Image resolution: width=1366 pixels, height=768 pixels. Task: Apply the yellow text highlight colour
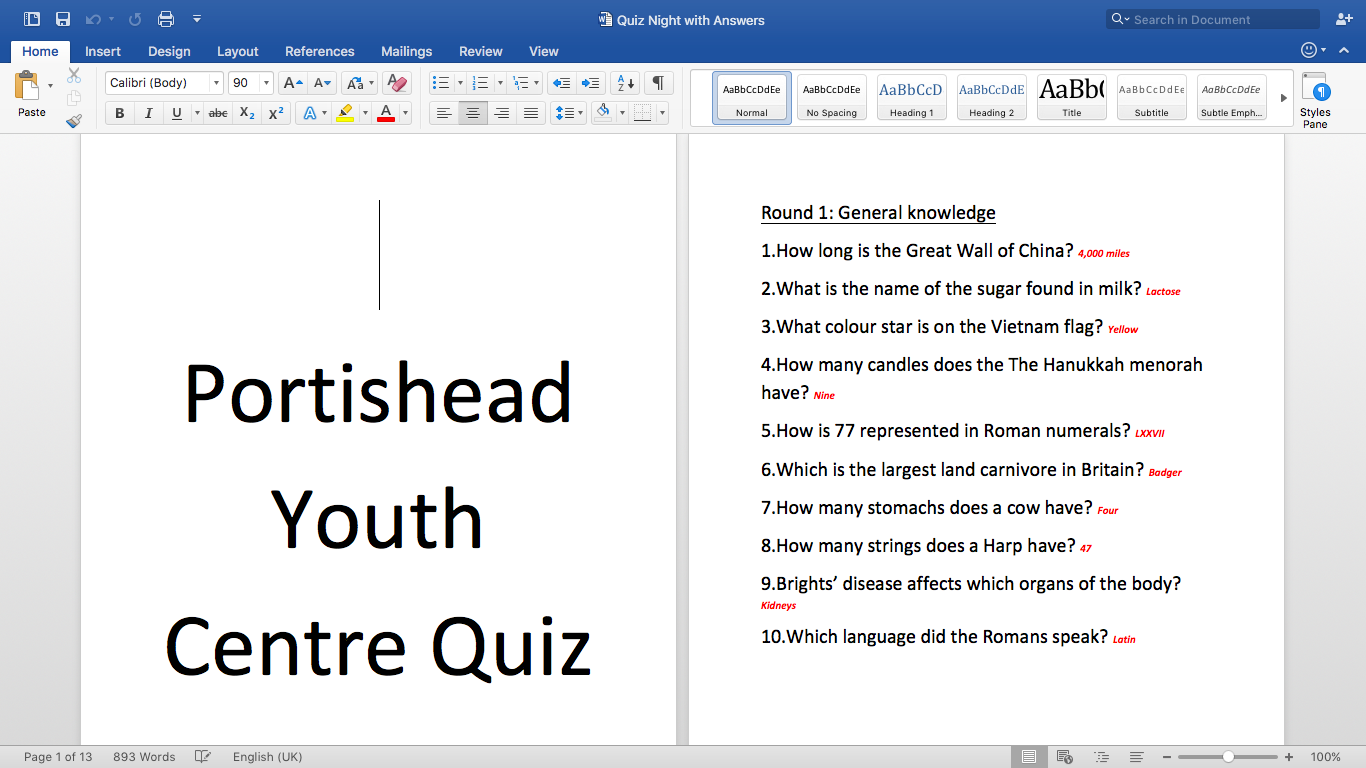click(345, 113)
